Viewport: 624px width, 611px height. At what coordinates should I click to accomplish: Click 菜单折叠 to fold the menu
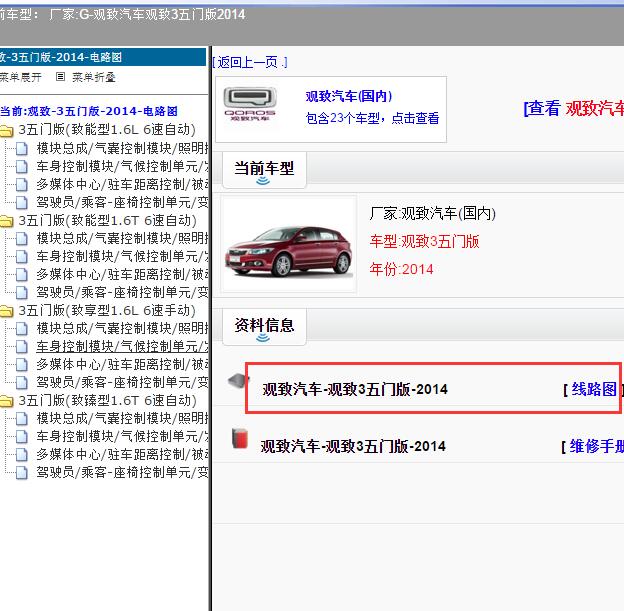94,77
